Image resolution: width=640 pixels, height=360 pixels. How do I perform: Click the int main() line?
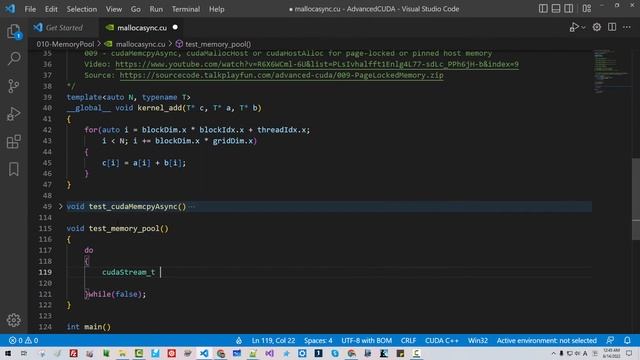(89, 327)
